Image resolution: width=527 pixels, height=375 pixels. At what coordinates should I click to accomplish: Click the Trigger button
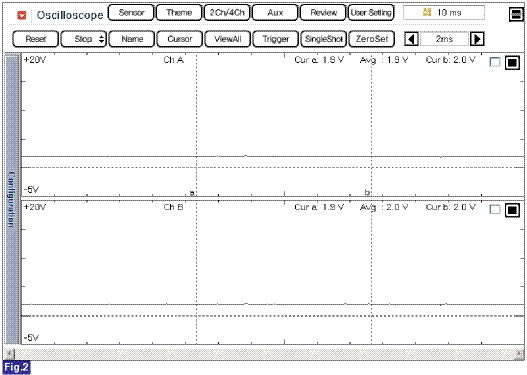276,39
